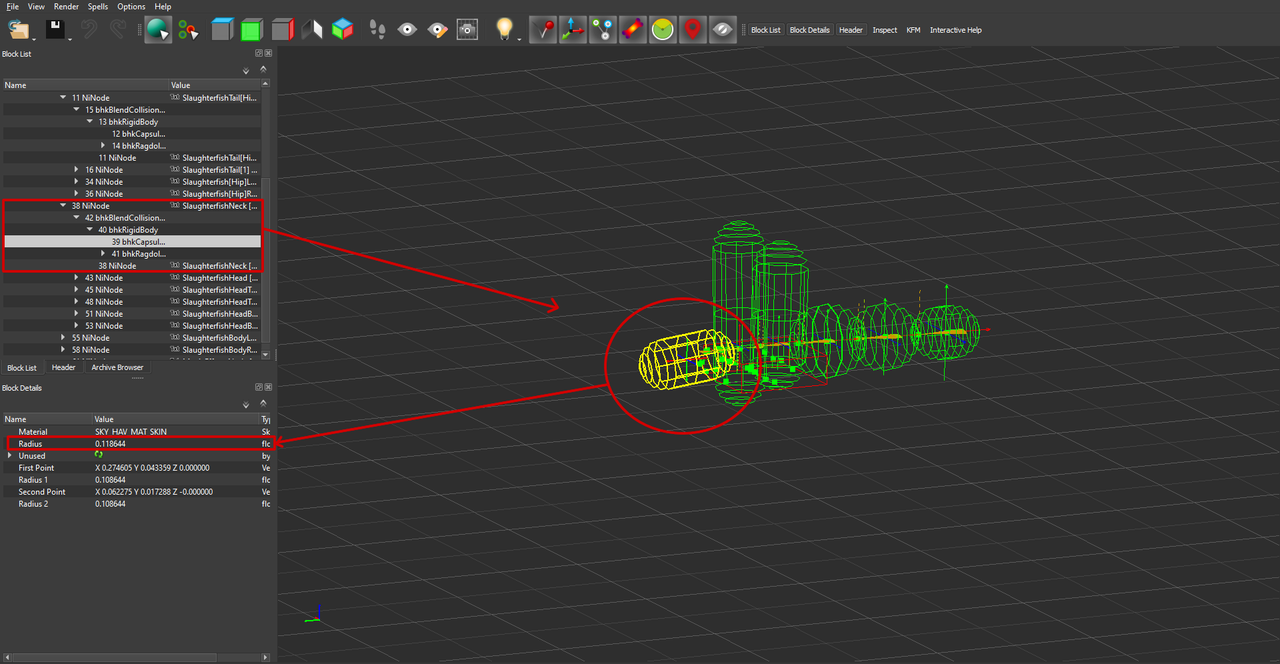The height and width of the screenshot is (664, 1280).
Task: Click the green refresh icon in Unused row
Action: [x=99, y=454]
